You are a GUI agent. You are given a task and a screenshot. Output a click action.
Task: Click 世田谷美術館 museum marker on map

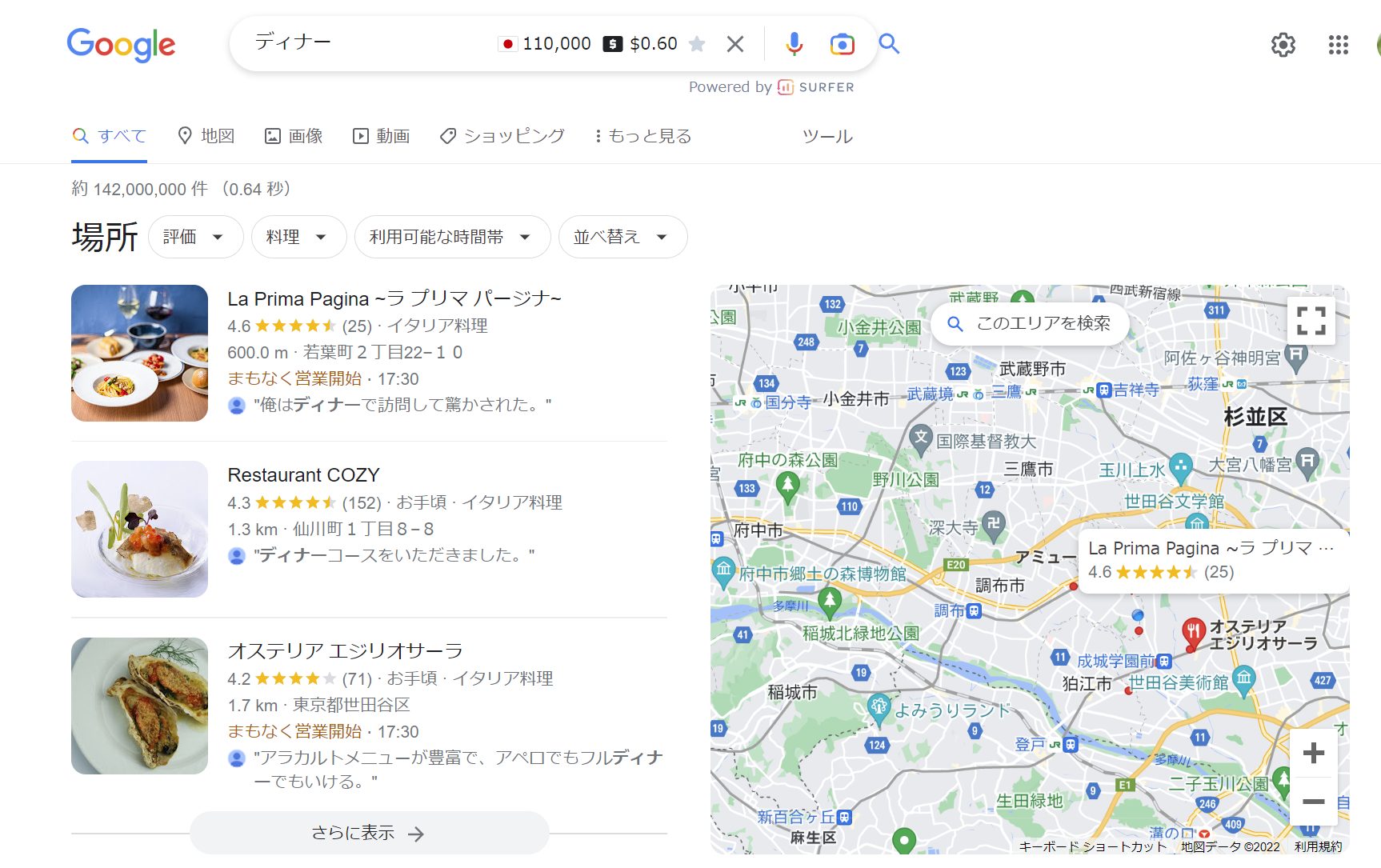pyautogui.click(x=1243, y=680)
